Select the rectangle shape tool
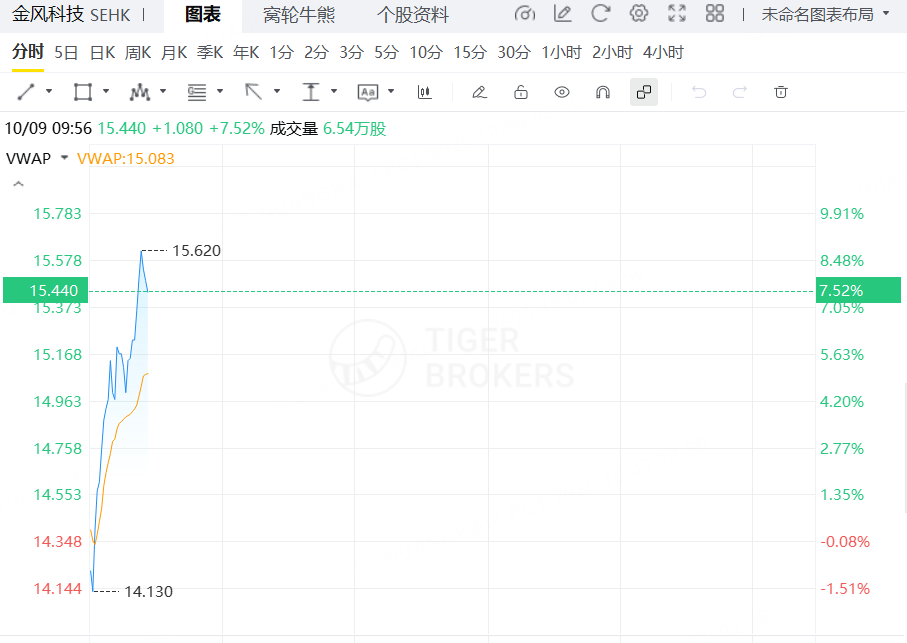This screenshot has height=643, width=907. pos(83,92)
